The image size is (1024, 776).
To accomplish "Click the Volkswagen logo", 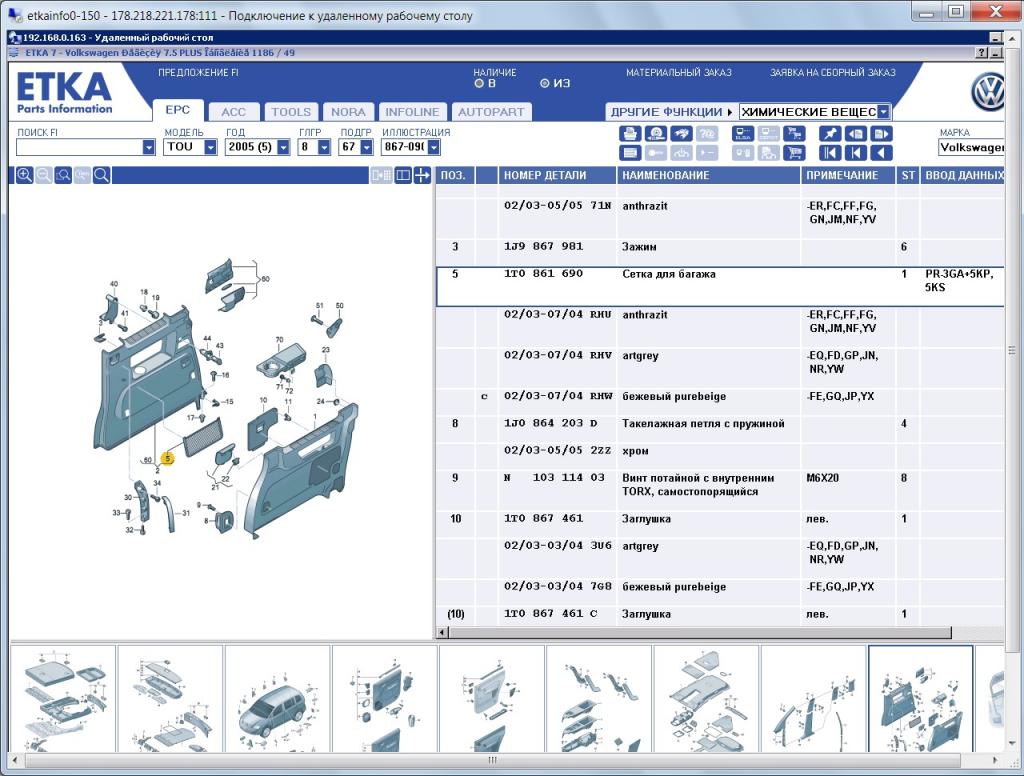I will coord(987,92).
